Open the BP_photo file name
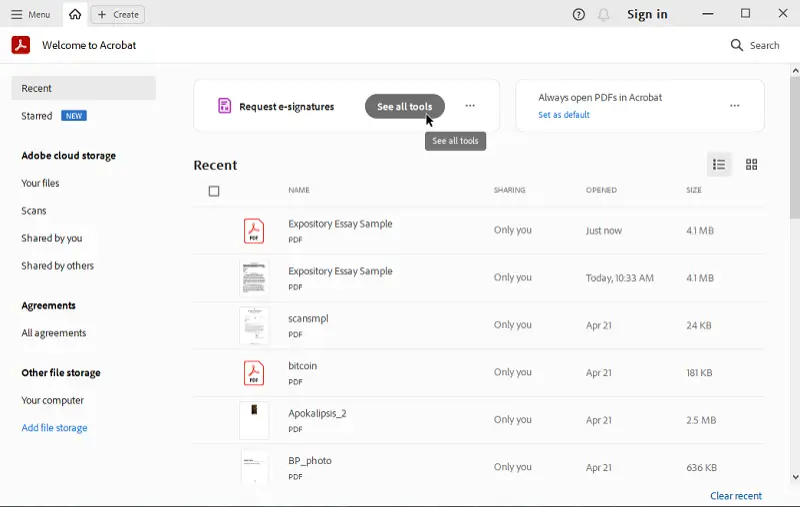The image size is (800, 507). pos(310,461)
